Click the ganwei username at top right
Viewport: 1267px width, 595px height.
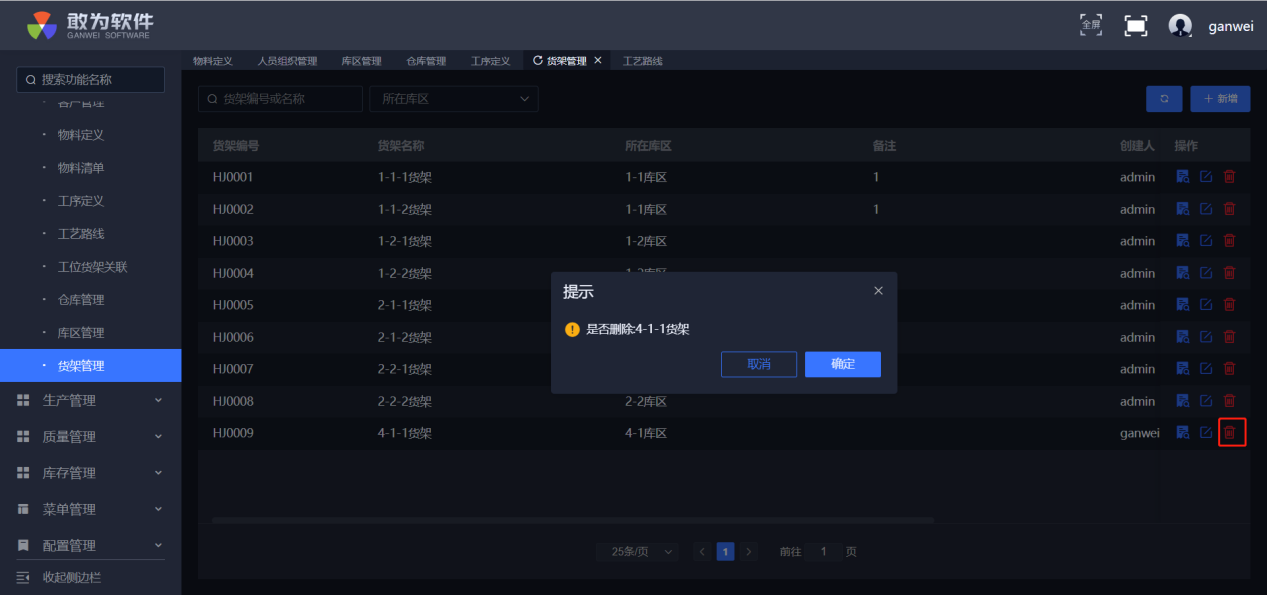(x=1231, y=27)
